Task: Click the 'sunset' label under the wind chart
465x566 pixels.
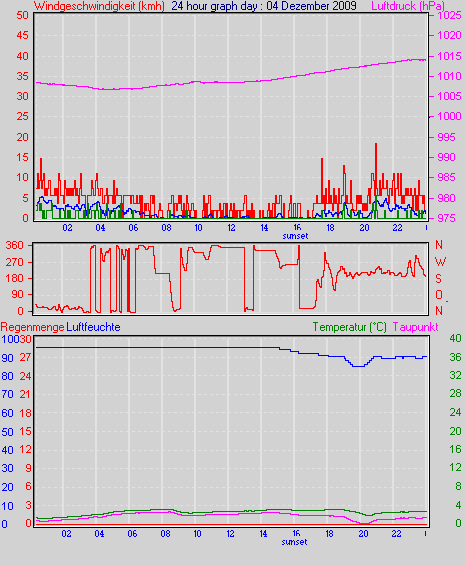Action: (x=295, y=236)
